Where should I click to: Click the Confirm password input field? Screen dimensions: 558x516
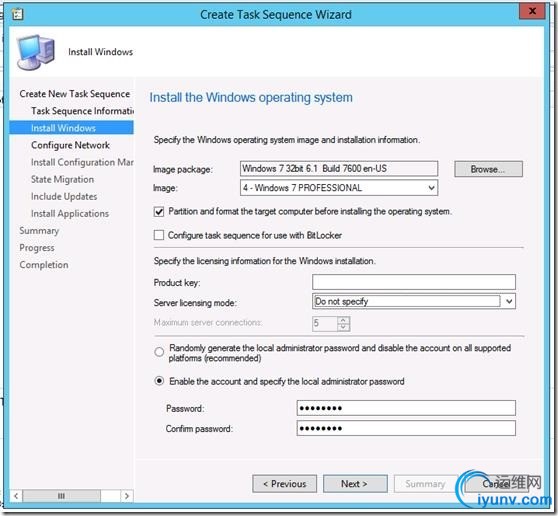pyautogui.click(x=406, y=428)
